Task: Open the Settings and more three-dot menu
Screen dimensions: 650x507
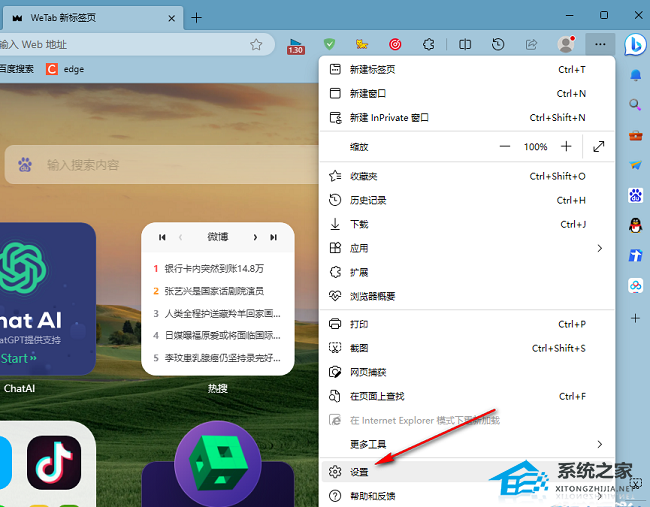Action: [600, 44]
